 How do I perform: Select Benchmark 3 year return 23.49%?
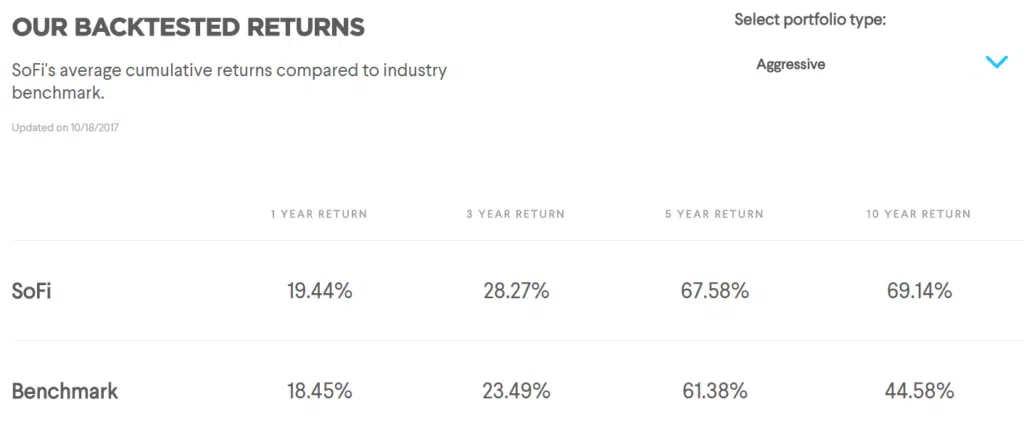coord(516,391)
